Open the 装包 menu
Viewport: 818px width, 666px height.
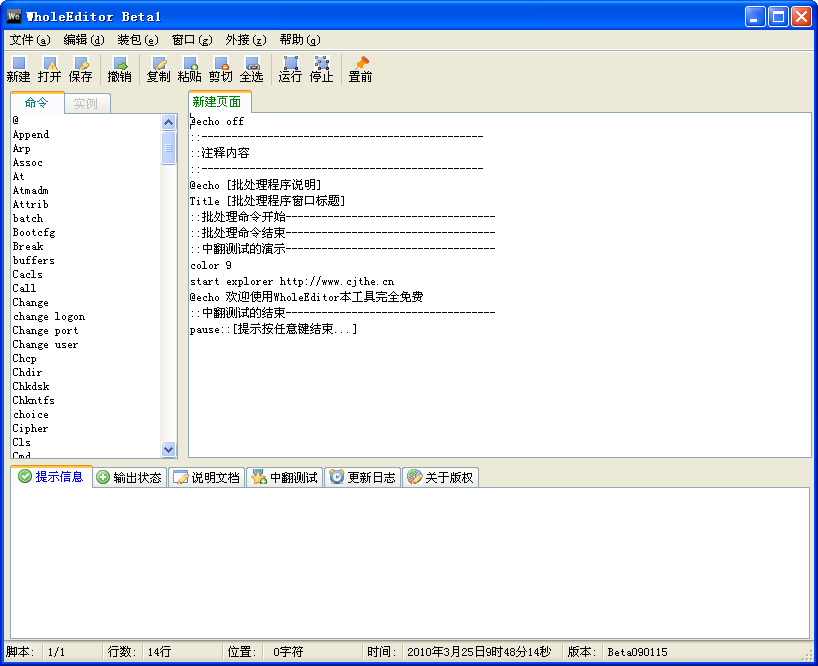[137, 40]
